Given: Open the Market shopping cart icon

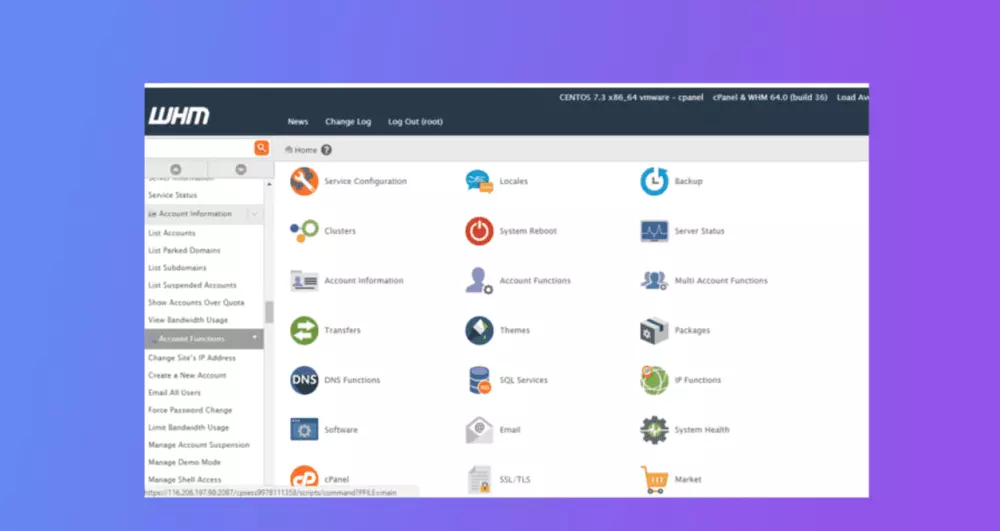Looking at the screenshot, I should (654, 479).
